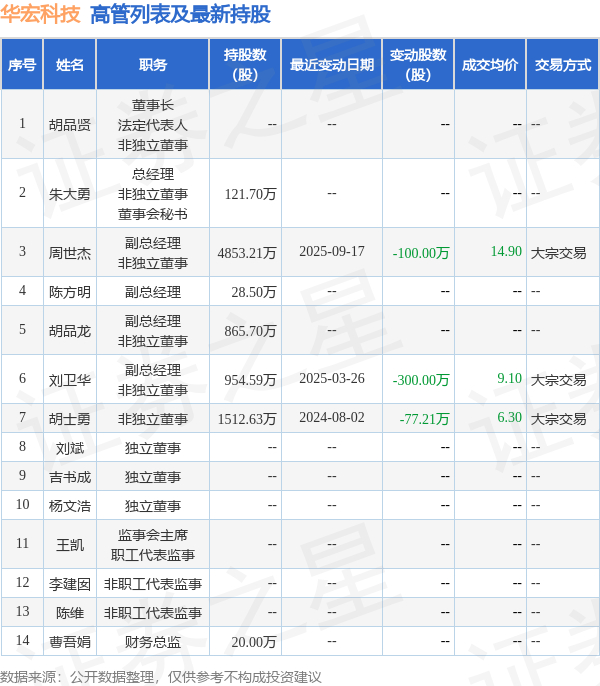Click the name 周世杰
The height and width of the screenshot is (686, 600).
click(70, 253)
